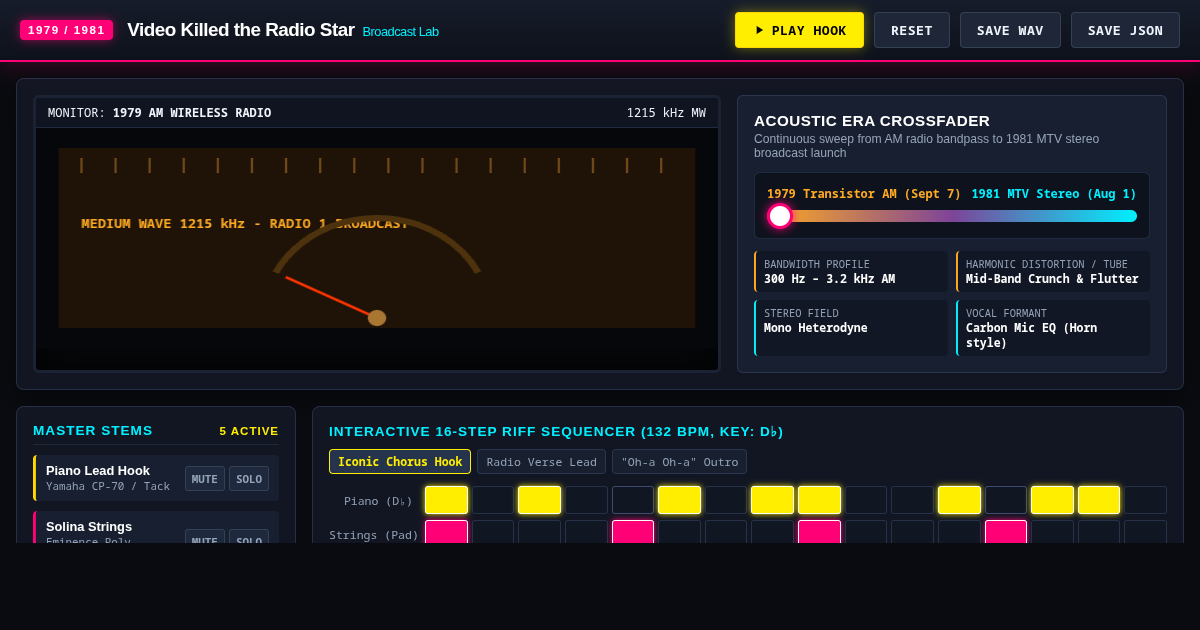Mute the Piano Lead Hook stem
The image size is (1200, 630).
(x=205, y=479)
